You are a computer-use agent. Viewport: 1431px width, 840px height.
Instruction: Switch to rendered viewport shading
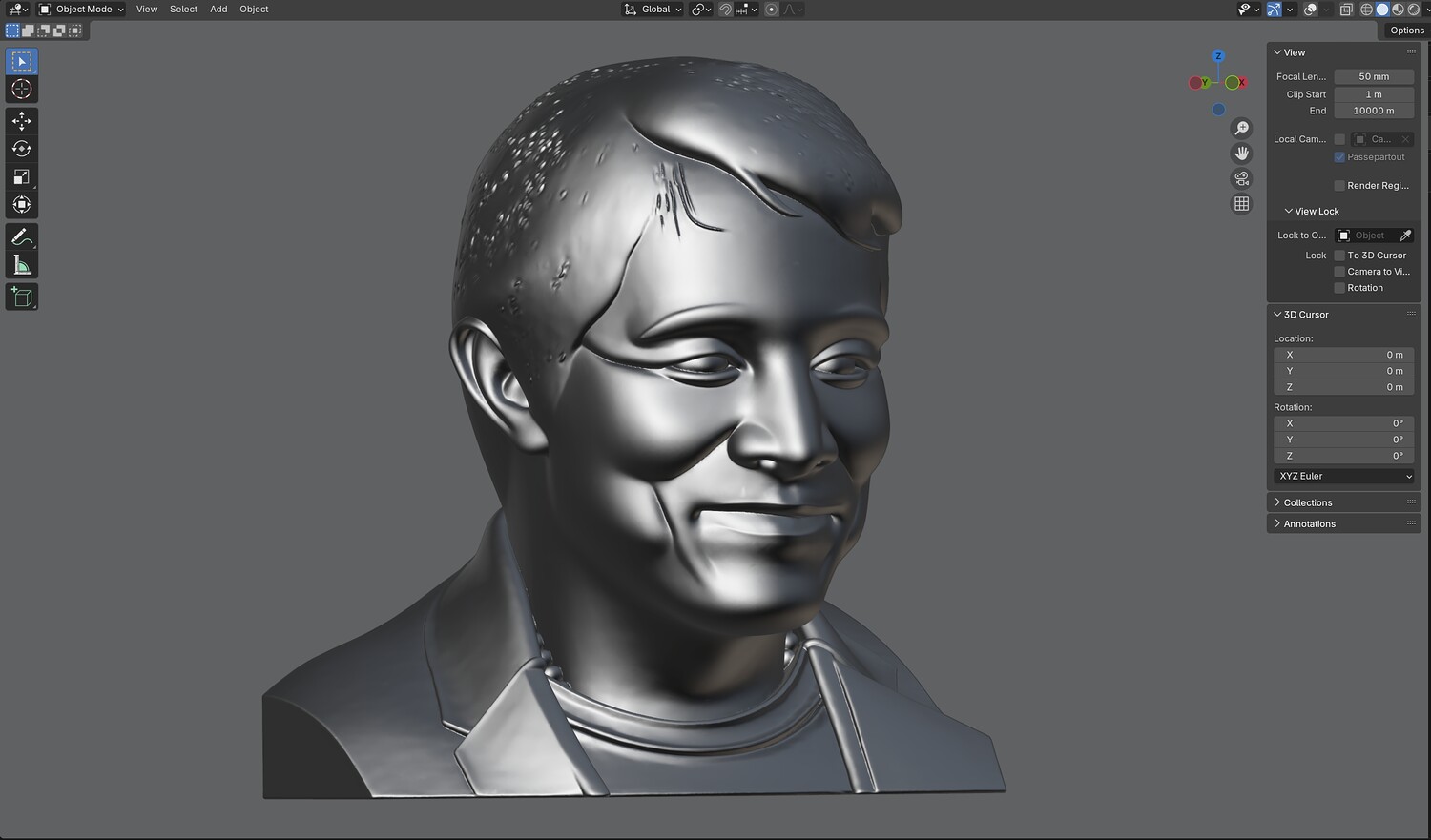[x=1413, y=10]
